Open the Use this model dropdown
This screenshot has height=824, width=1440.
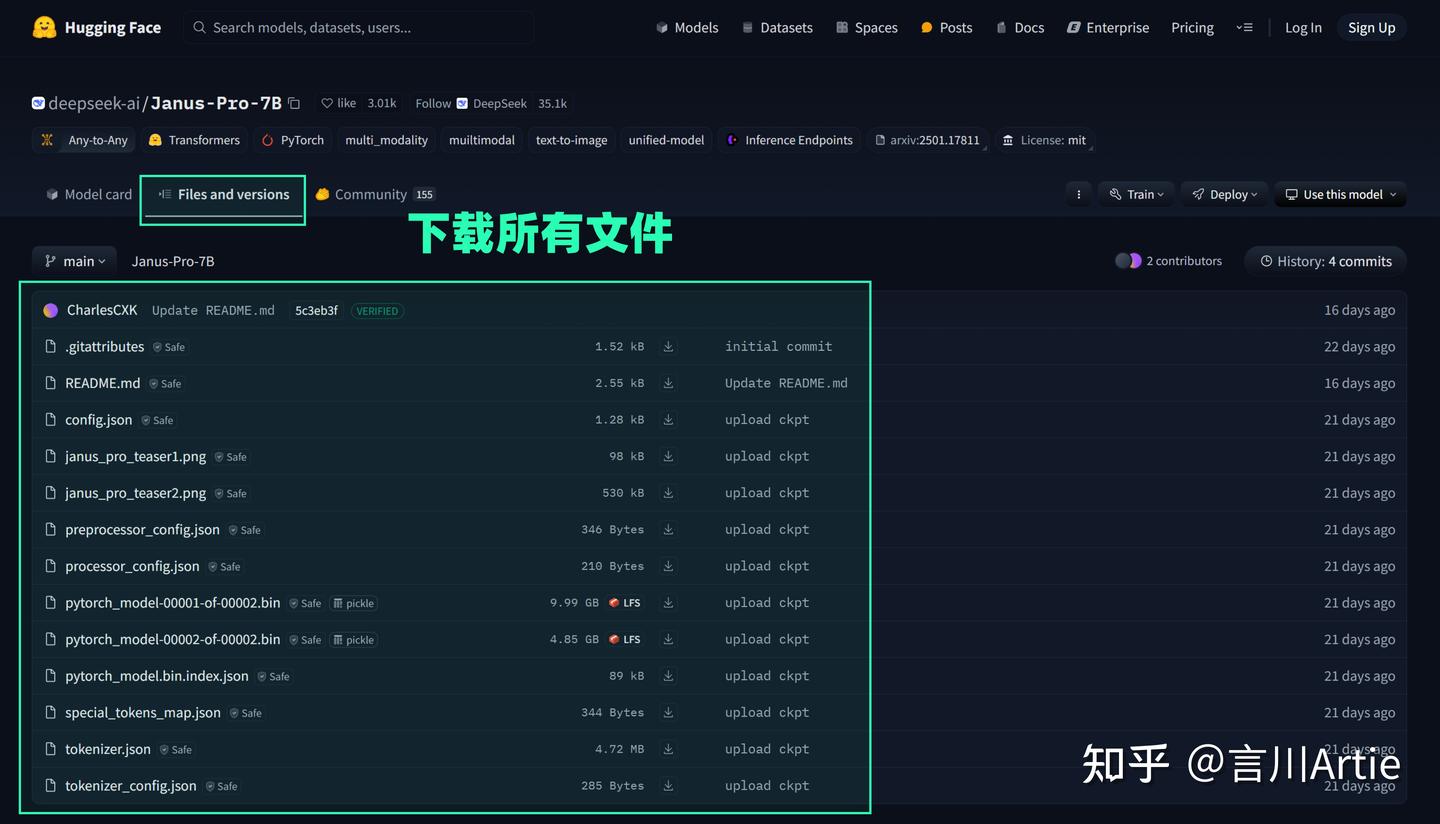point(1340,194)
